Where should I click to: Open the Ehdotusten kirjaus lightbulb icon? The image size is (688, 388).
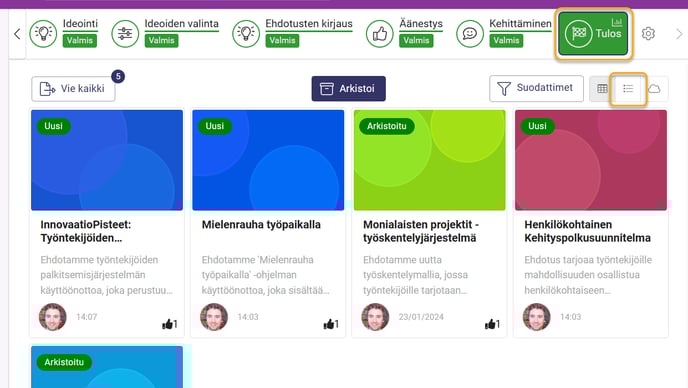pos(246,33)
